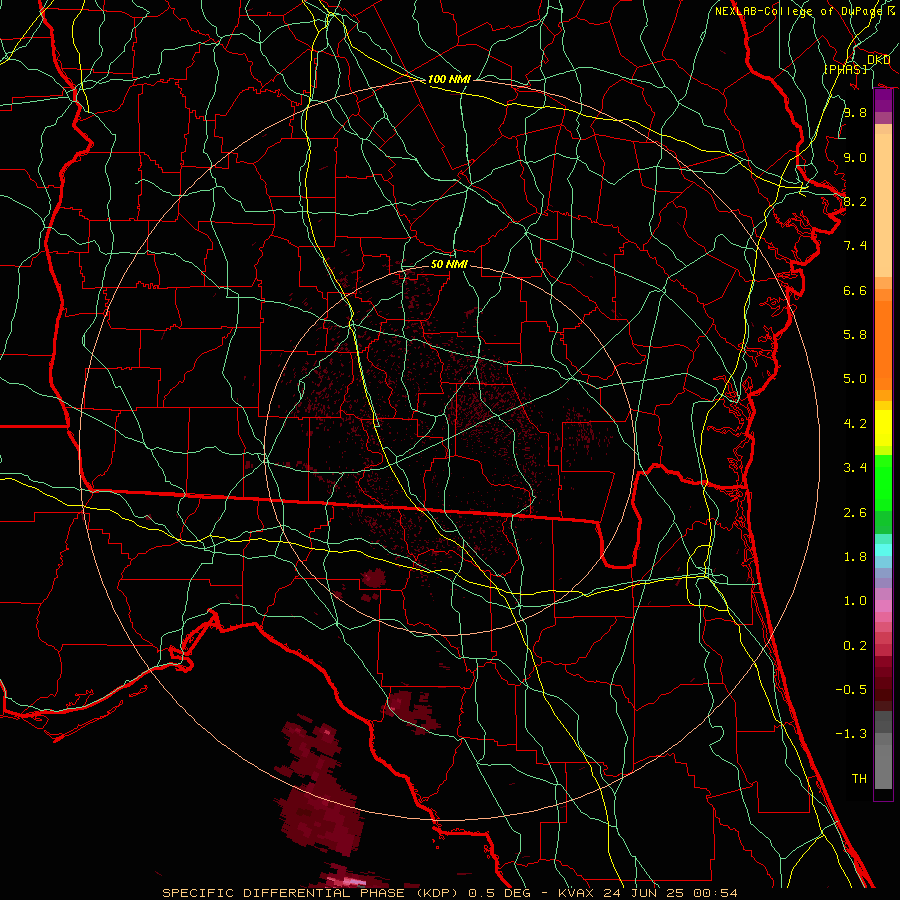
Task: Click the 2.6 scale value
Action: 855,513
